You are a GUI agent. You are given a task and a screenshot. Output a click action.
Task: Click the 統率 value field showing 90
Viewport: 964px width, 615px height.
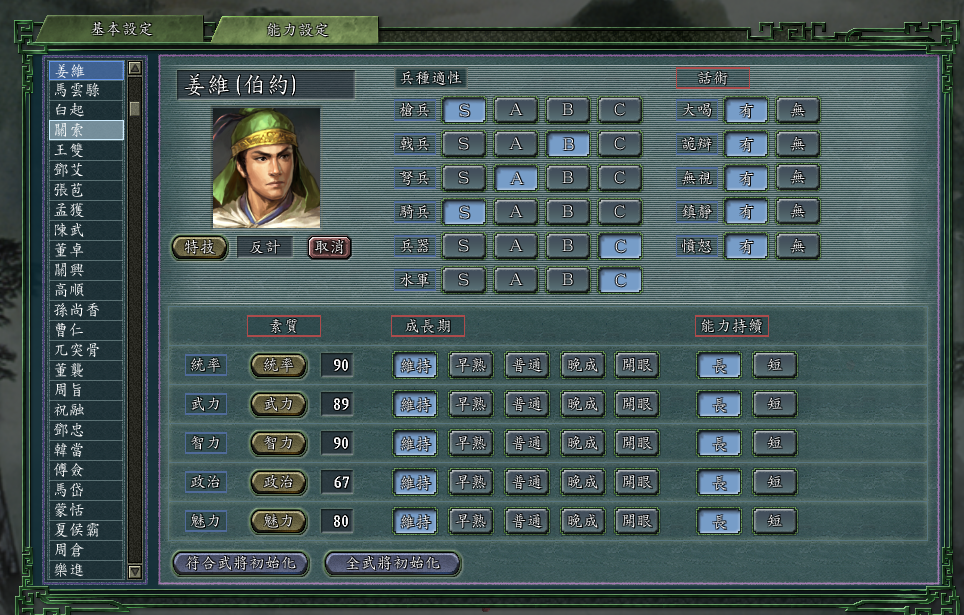[337, 365]
